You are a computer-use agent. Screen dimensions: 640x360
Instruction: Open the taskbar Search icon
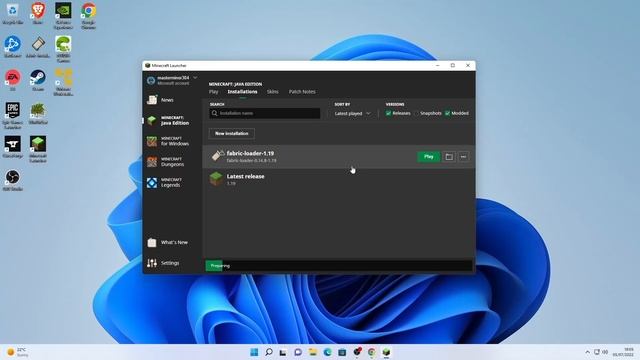click(269, 352)
